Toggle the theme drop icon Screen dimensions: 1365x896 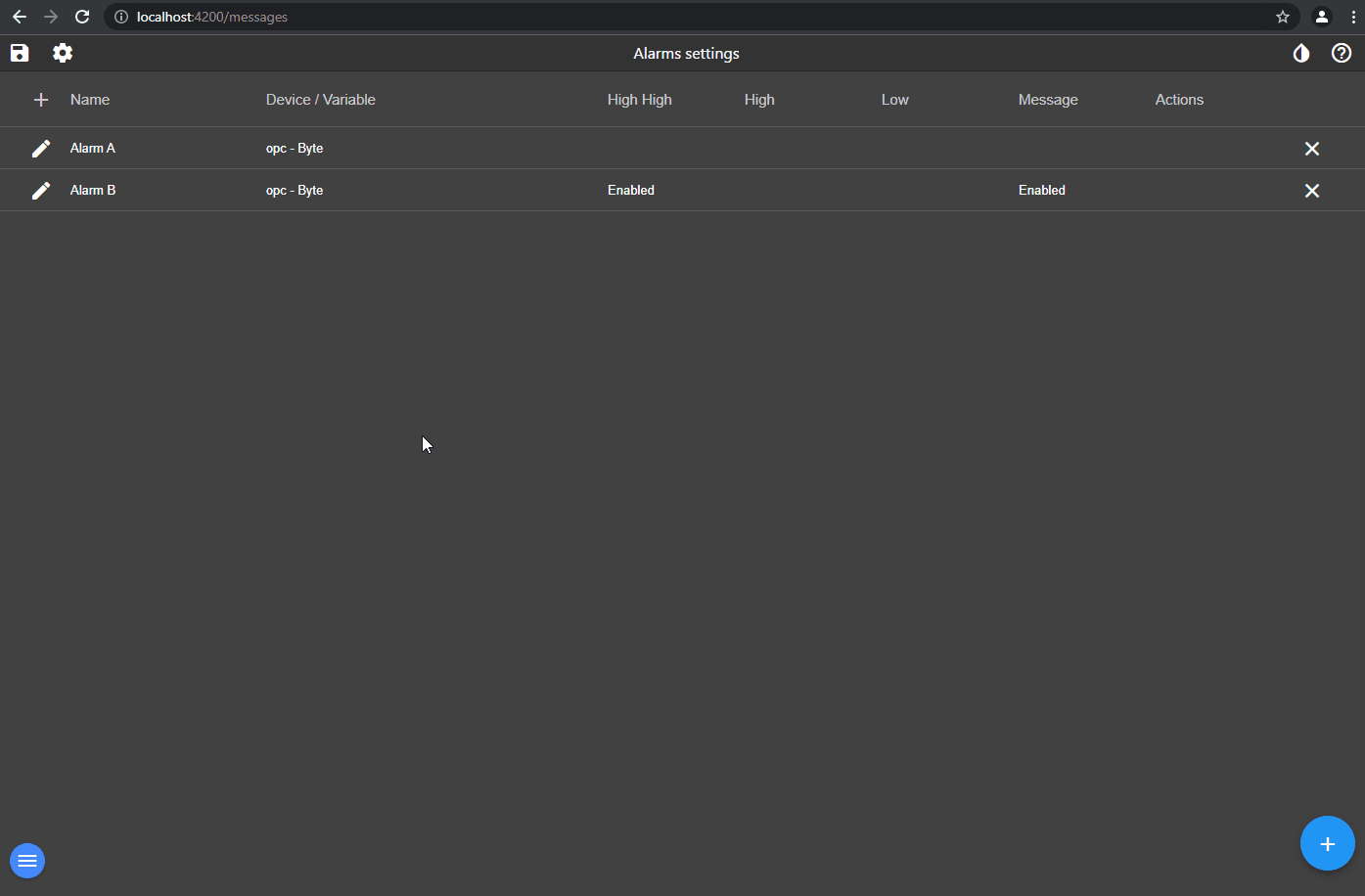tap(1300, 53)
